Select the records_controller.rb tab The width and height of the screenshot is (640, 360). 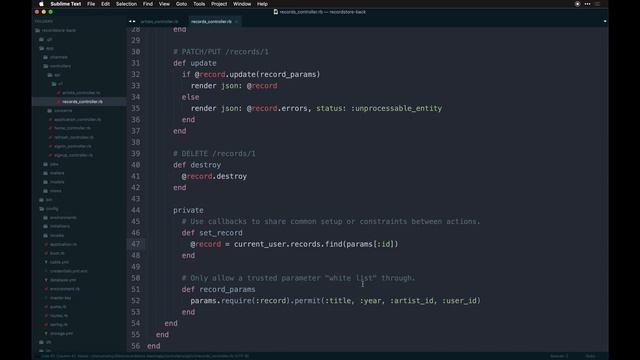tap(211, 21)
